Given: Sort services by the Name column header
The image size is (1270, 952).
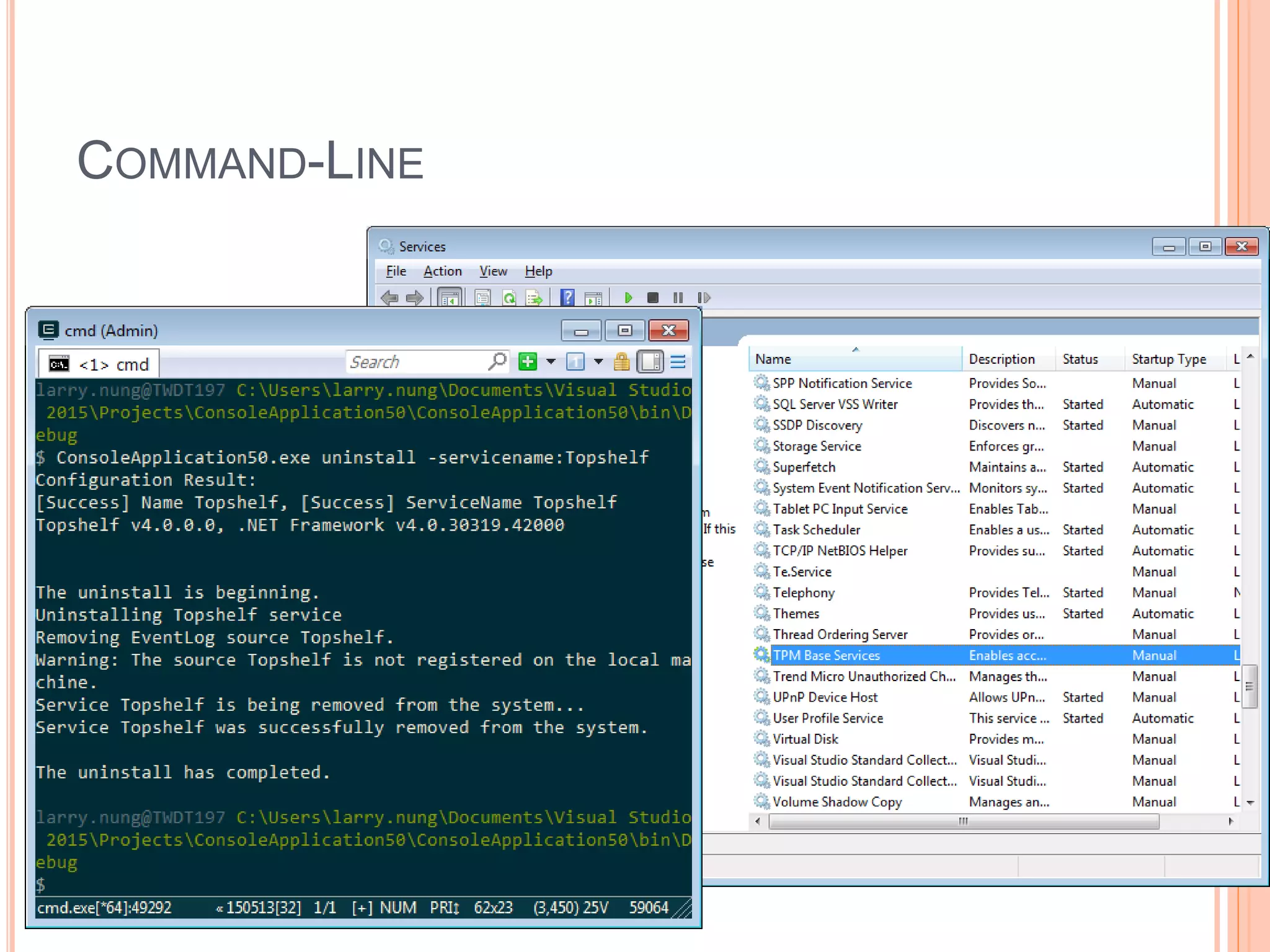Looking at the screenshot, I should tap(856, 359).
